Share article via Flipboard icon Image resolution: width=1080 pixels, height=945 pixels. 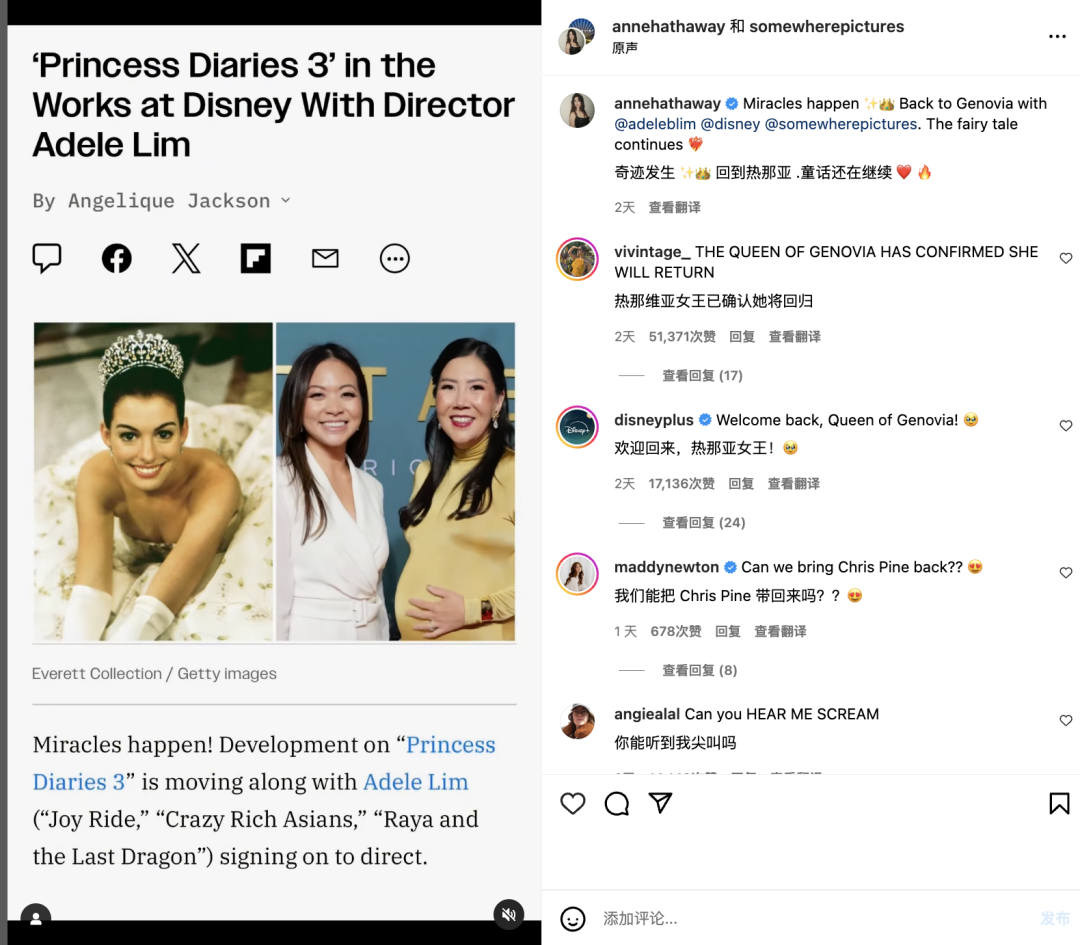(256, 259)
